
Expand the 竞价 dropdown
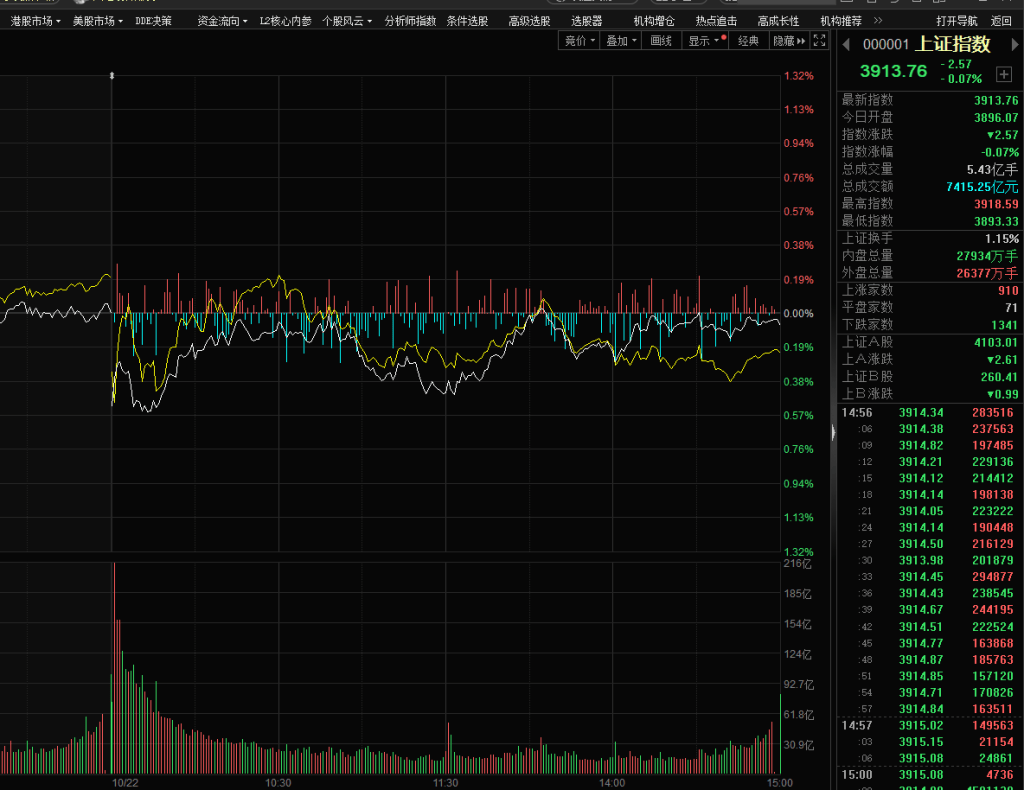pos(580,41)
